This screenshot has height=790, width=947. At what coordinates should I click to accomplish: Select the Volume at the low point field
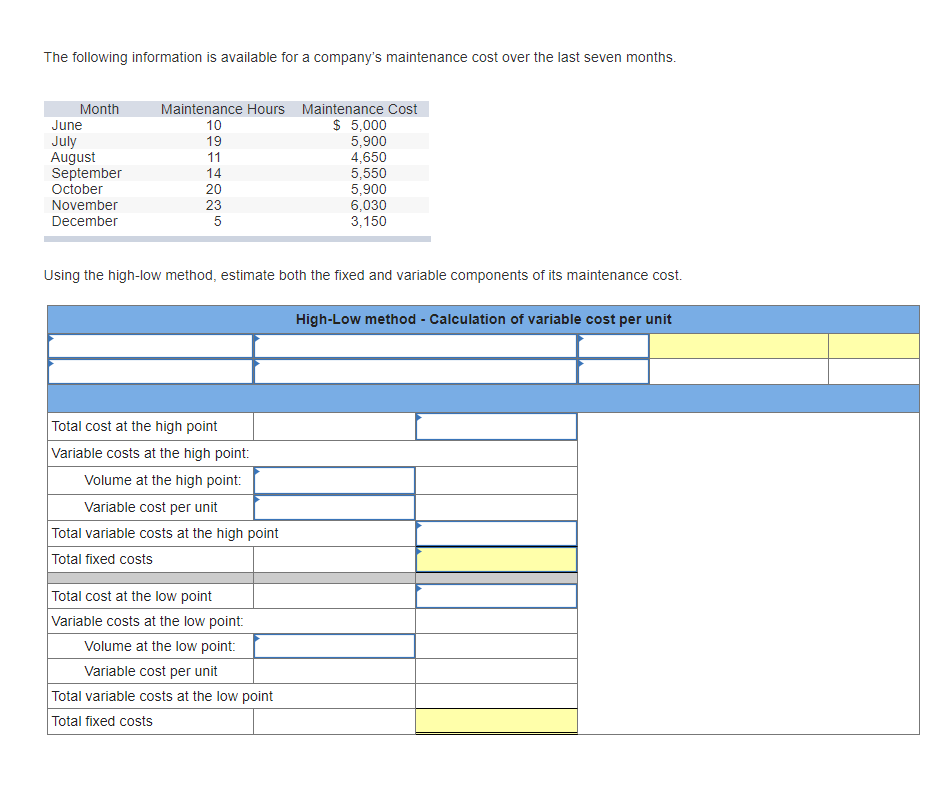pyautogui.click(x=335, y=646)
